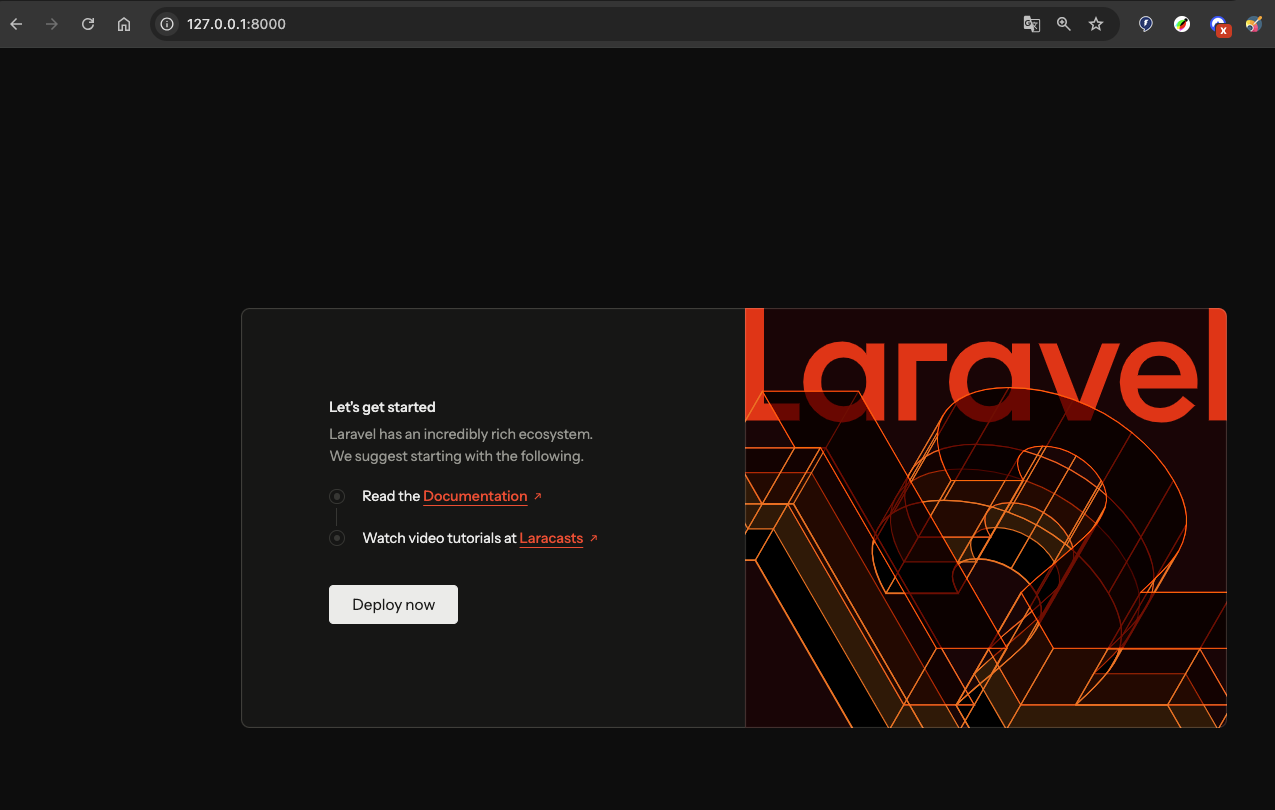Viewport: 1275px width, 810px height.
Task: Click the arrow icon beside Documentation
Action: (538, 496)
